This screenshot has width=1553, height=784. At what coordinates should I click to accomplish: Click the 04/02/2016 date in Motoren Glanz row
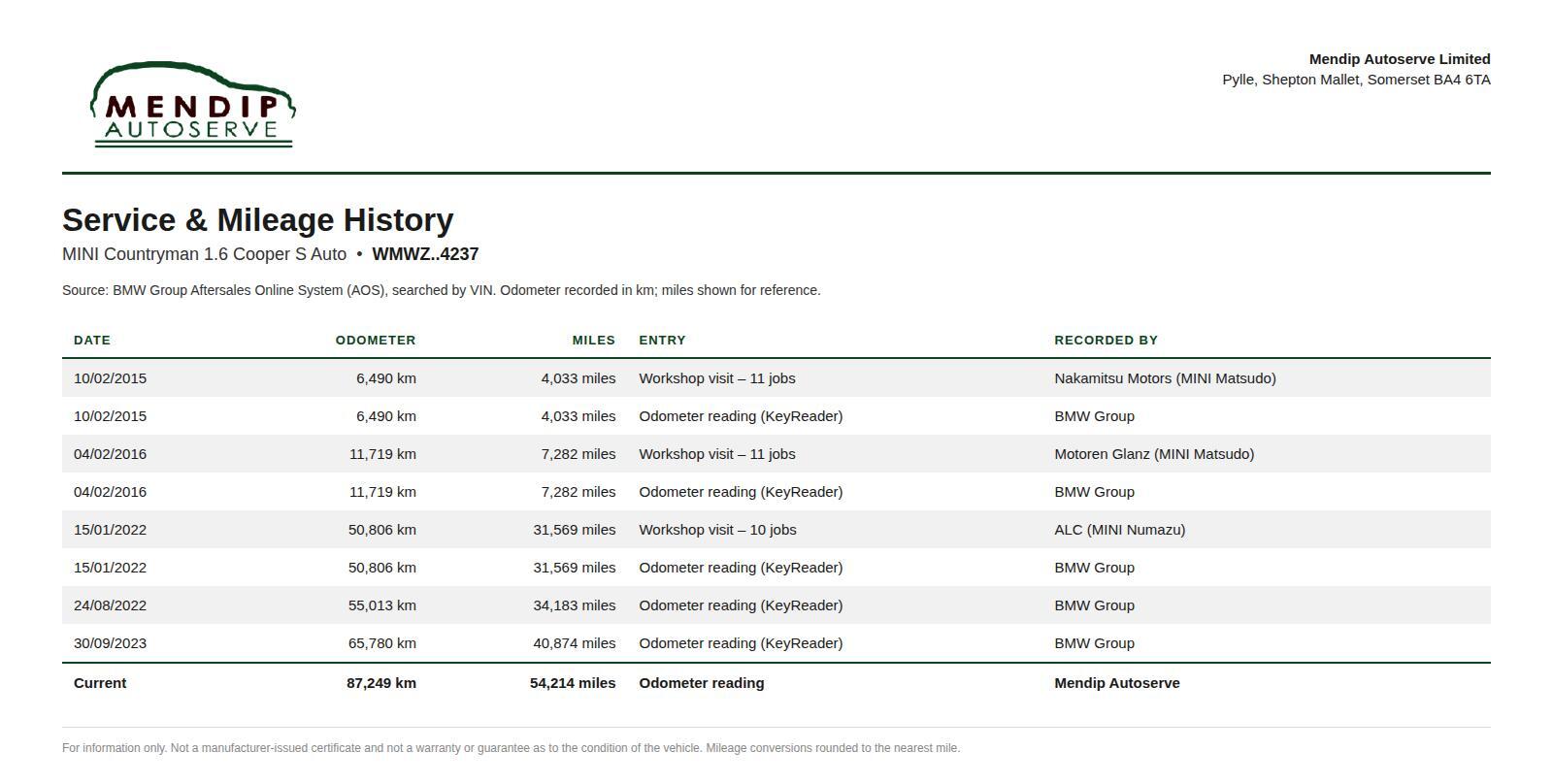pyautogui.click(x=110, y=454)
